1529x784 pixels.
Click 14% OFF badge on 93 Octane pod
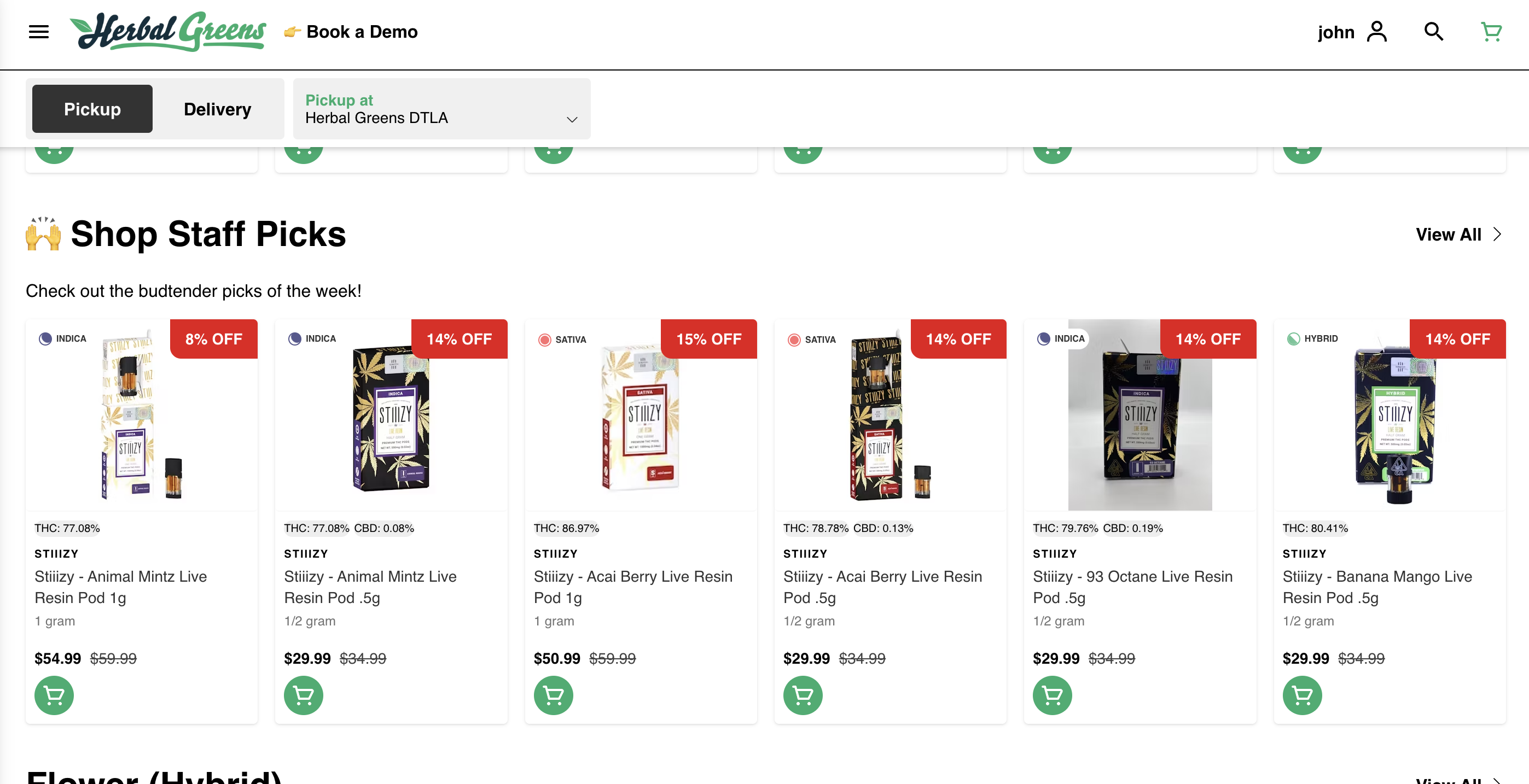point(1208,339)
